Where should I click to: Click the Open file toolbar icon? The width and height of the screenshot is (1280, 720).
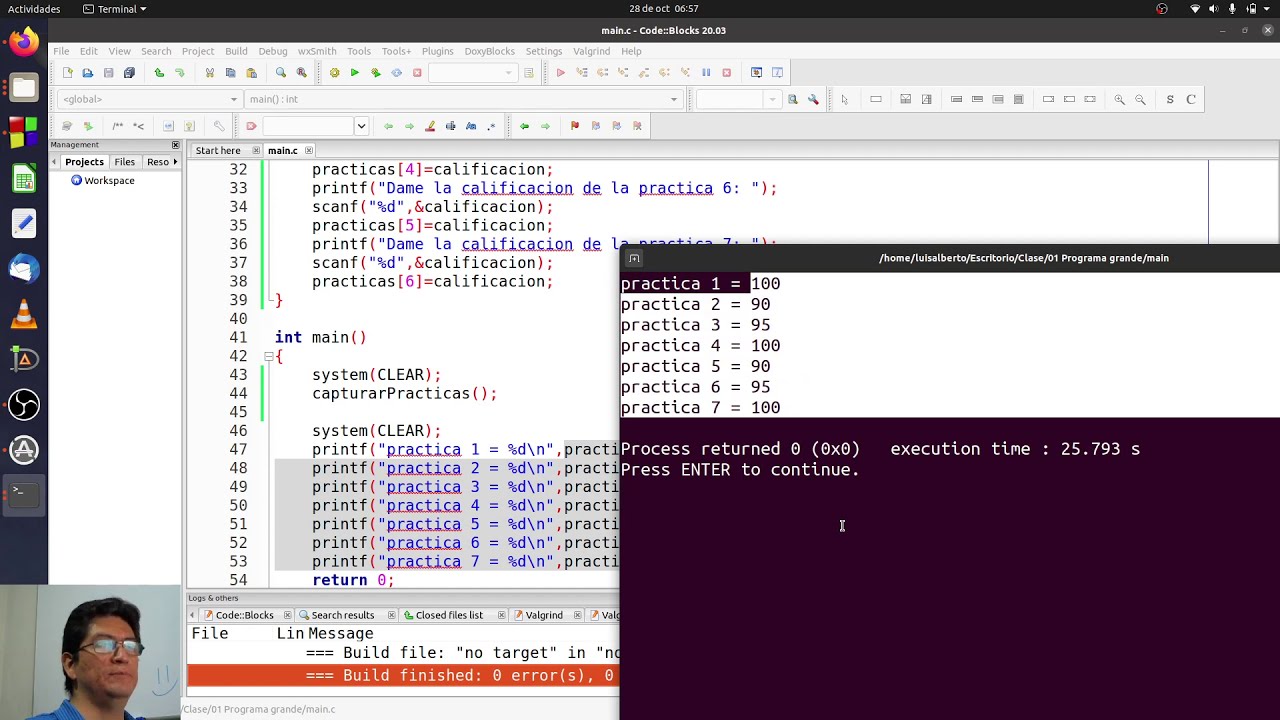[x=87, y=72]
